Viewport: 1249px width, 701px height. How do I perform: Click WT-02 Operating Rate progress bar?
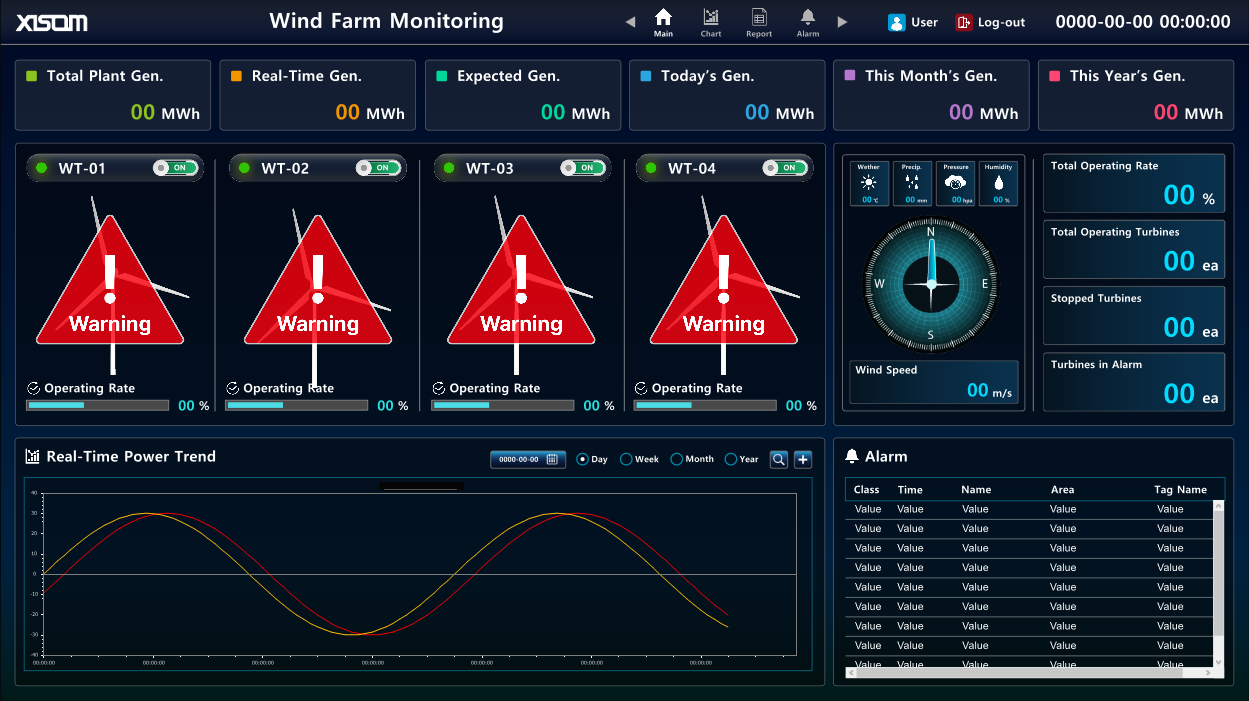tap(297, 405)
